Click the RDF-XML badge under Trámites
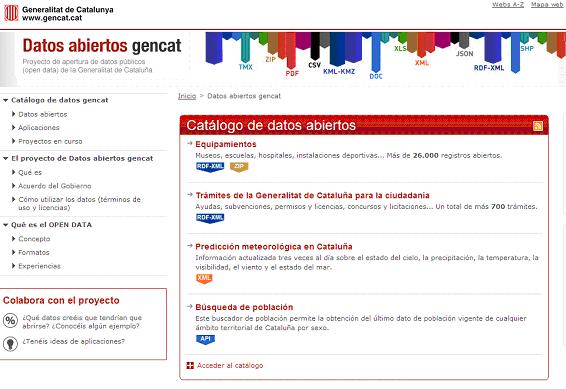 point(210,218)
